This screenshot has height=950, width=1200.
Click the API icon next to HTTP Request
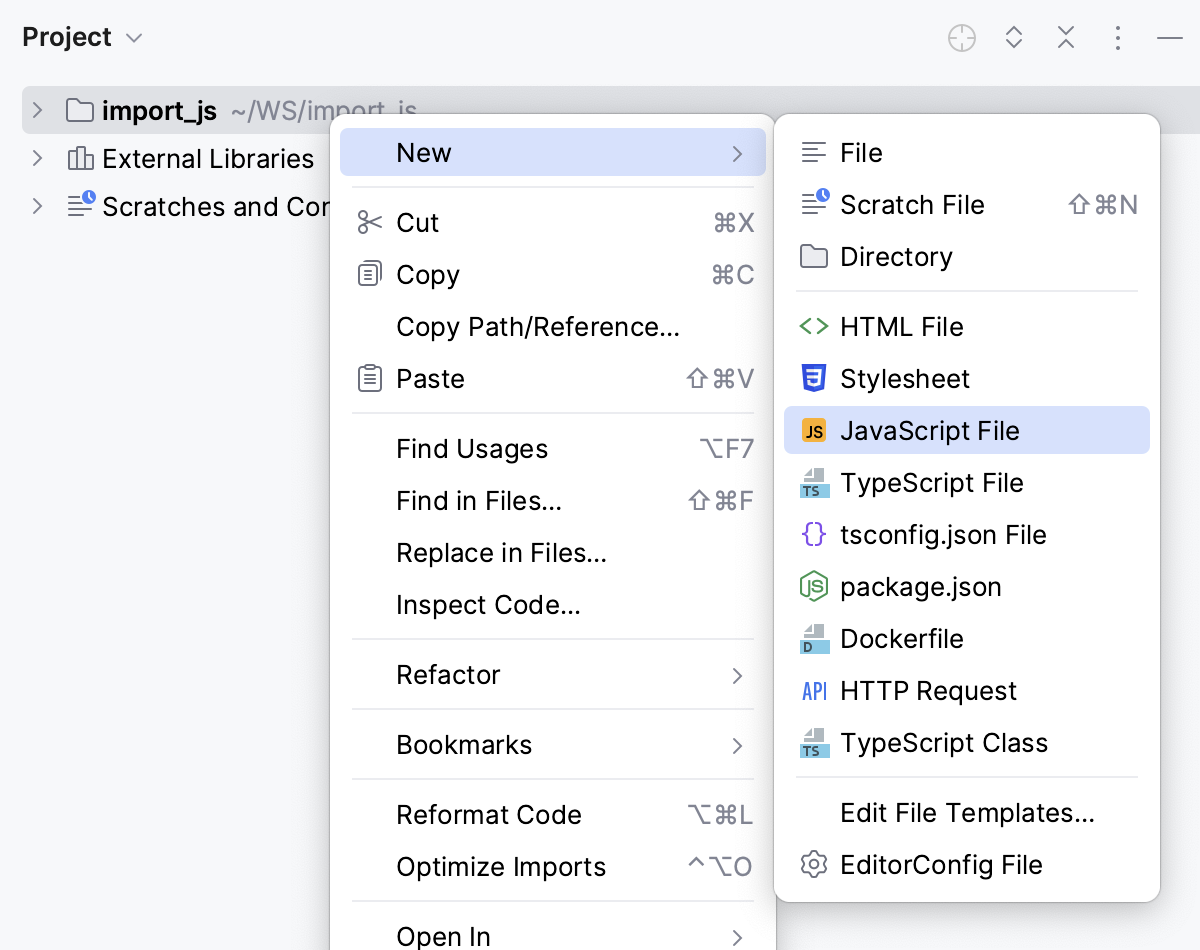814,690
